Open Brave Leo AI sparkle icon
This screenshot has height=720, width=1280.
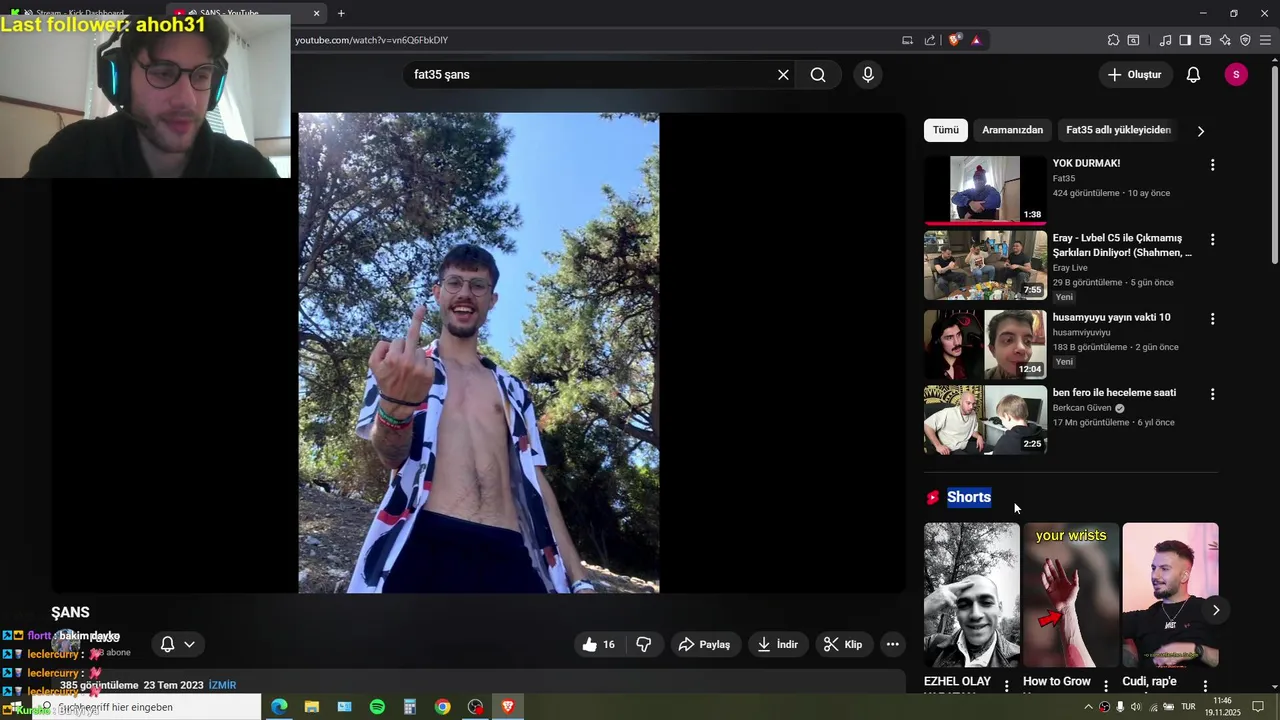[1225, 40]
